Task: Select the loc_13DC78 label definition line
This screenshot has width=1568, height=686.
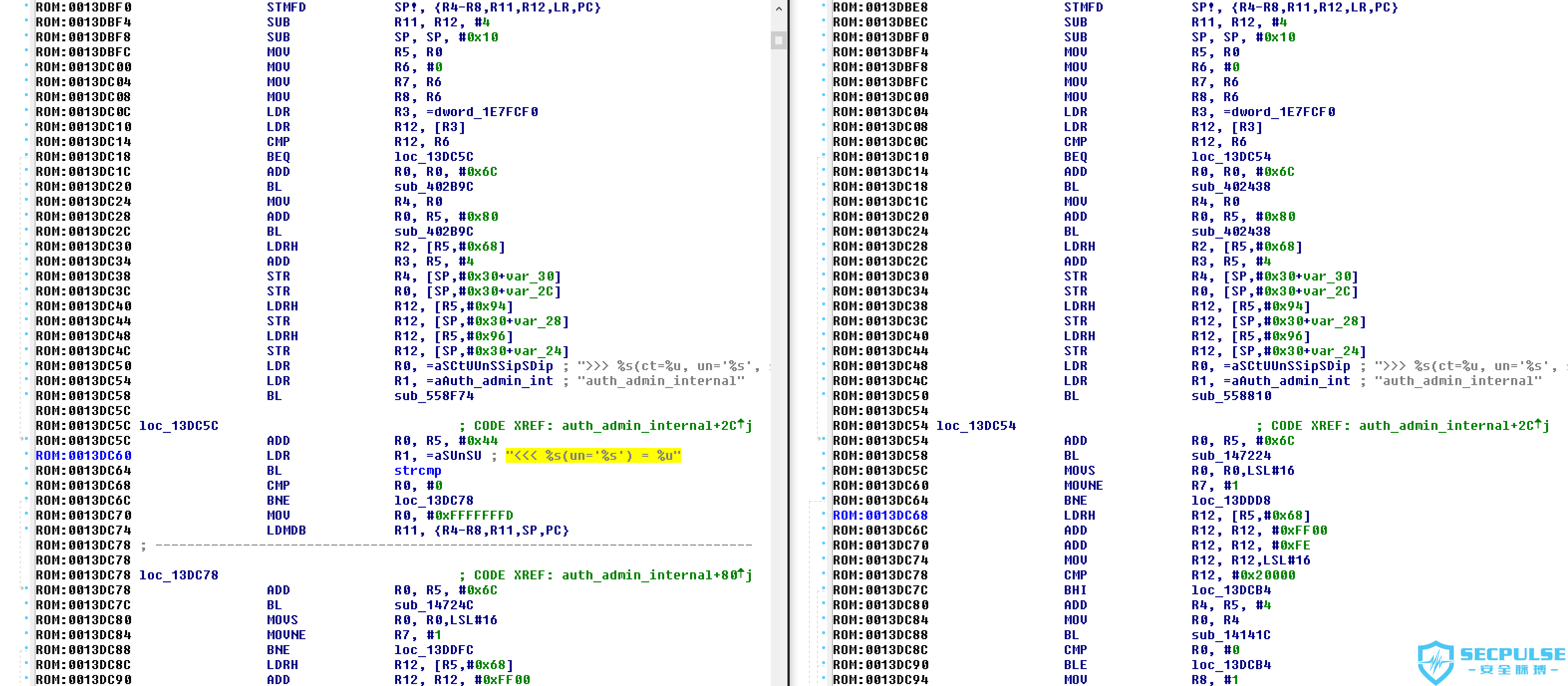Action: coord(178,575)
